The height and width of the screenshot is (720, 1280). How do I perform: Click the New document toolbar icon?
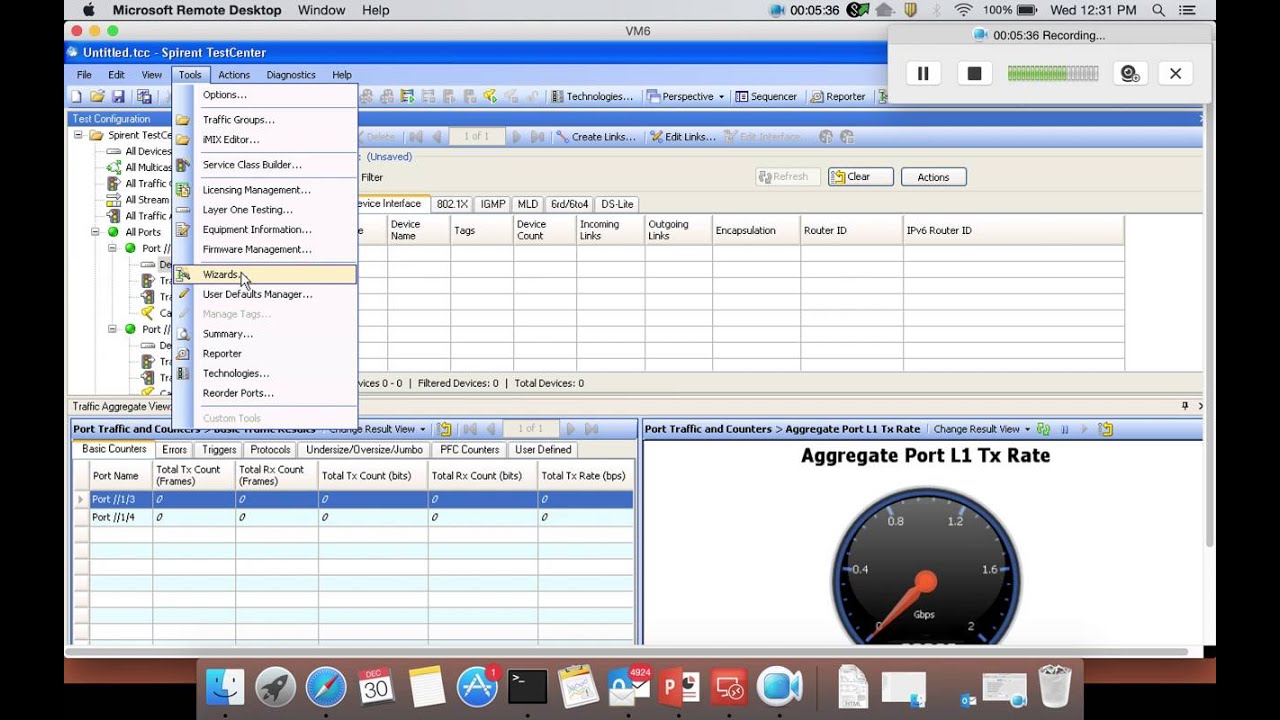pyautogui.click(x=77, y=97)
